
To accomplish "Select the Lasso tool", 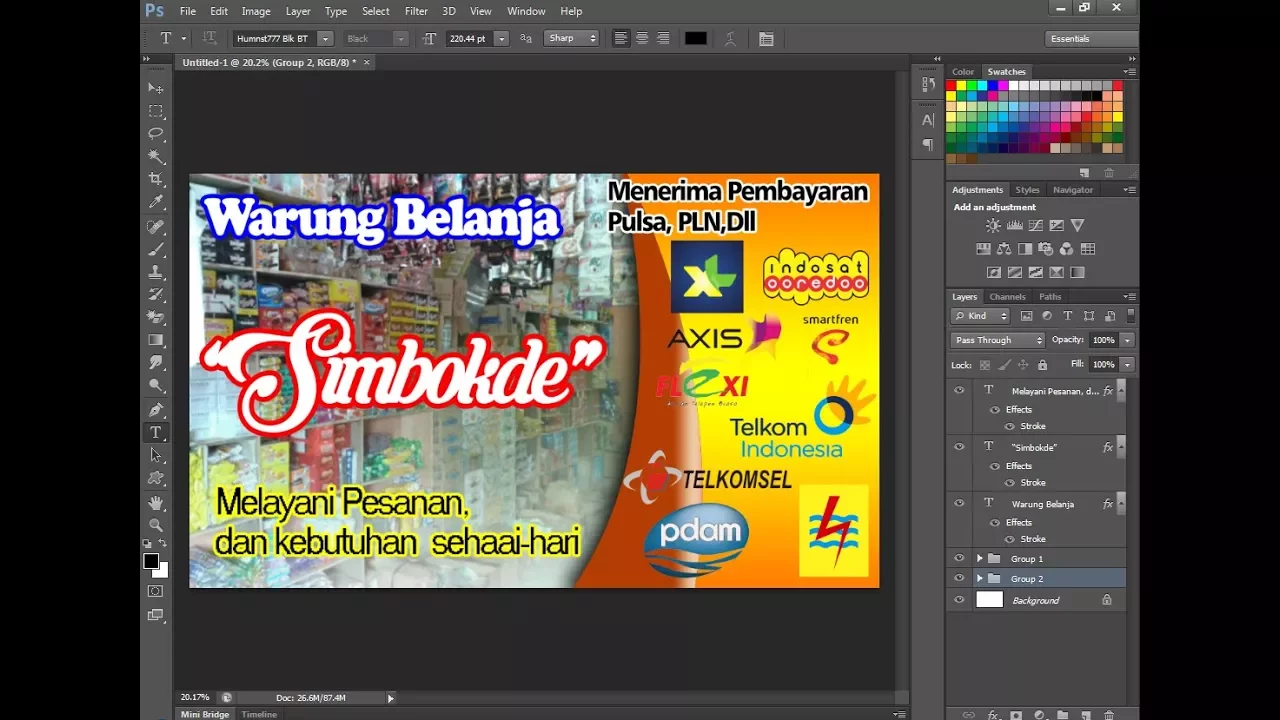I will pos(156,134).
